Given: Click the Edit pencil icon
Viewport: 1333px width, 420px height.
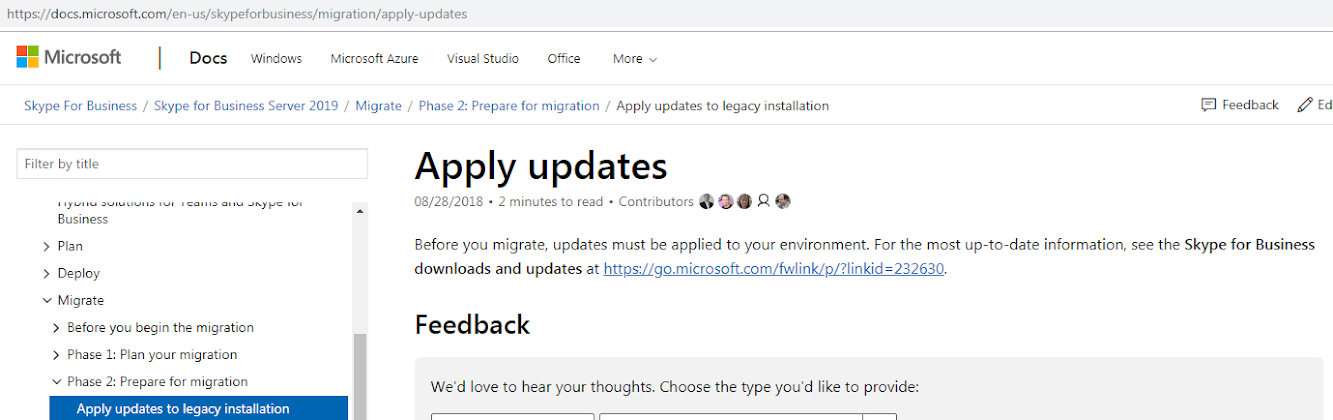Looking at the screenshot, I should pos(1305,105).
